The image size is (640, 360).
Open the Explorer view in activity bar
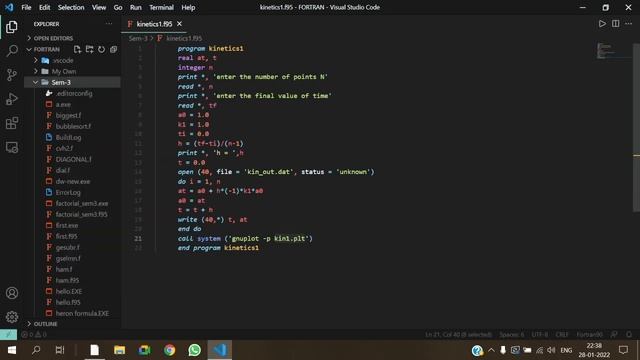click(x=12, y=27)
